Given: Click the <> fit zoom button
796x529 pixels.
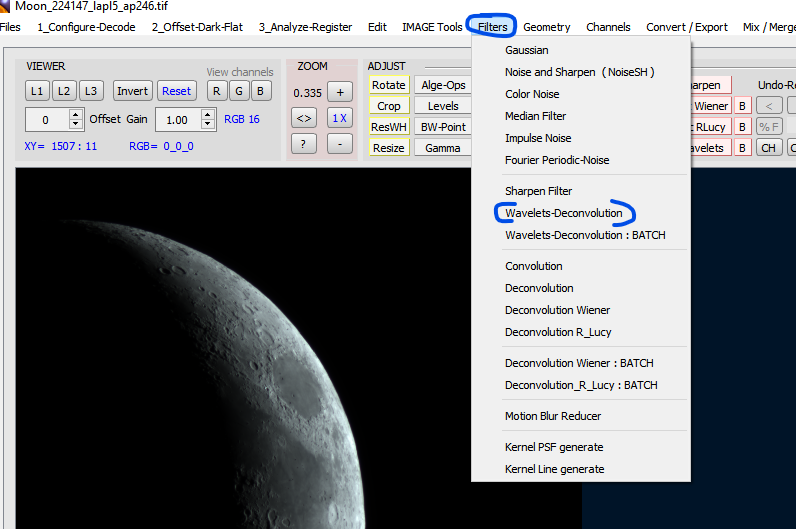Looking at the screenshot, I should (304, 118).
